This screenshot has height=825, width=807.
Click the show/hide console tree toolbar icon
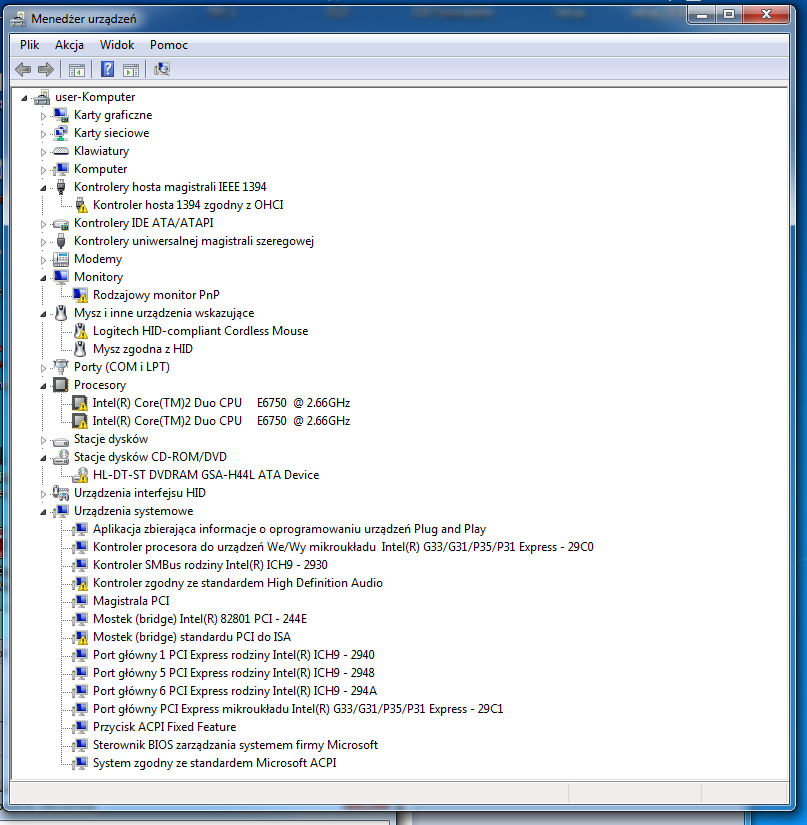pos(77,69)
